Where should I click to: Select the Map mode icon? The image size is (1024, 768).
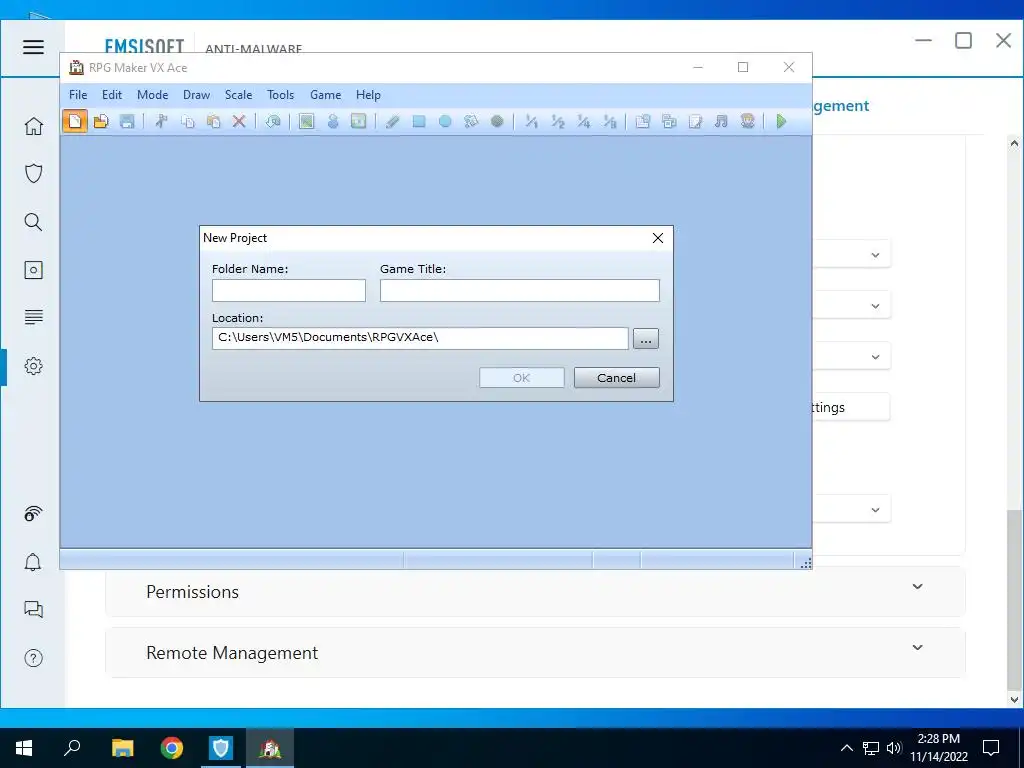click(x=306, y=121)
